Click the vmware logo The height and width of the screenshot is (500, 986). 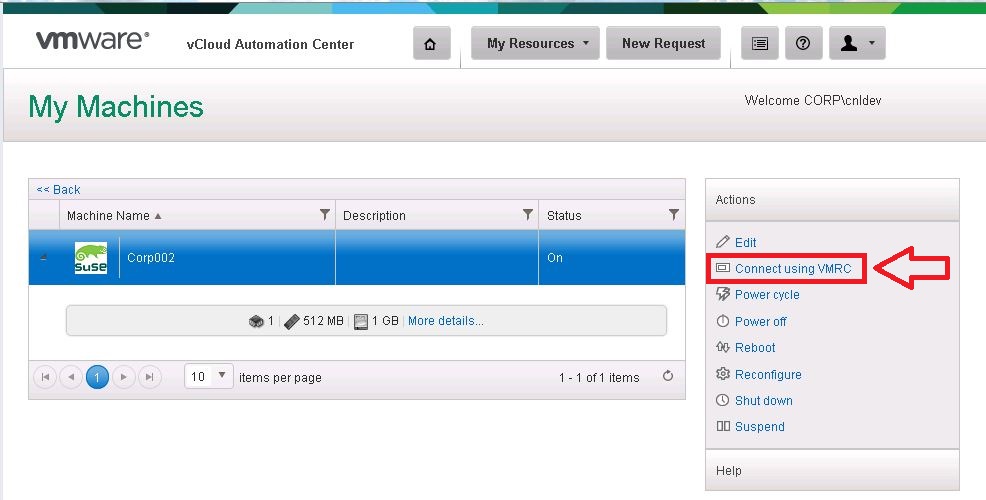point(92,40)
